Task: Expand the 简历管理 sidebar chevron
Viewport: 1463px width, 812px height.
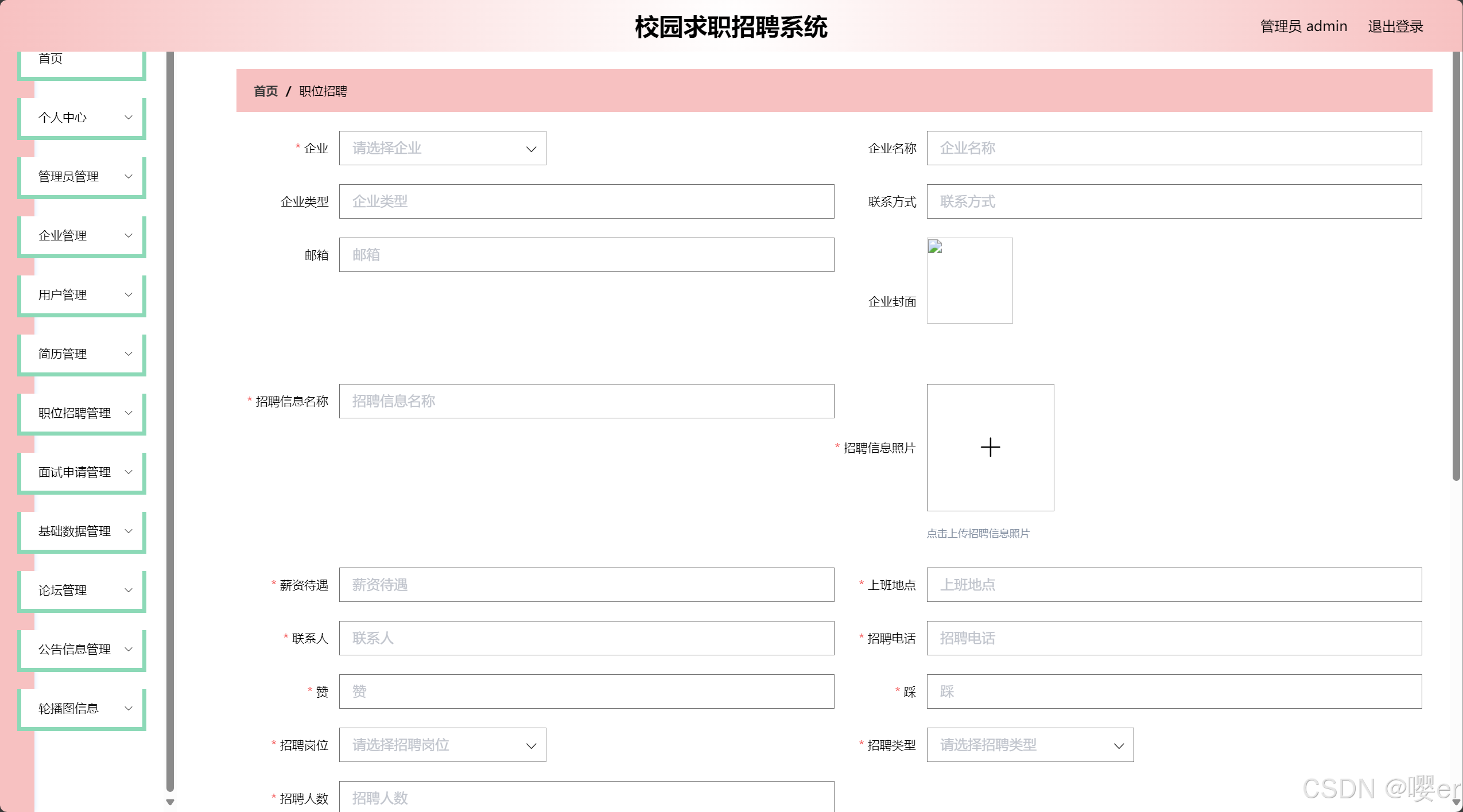Action: pos(129,354)
